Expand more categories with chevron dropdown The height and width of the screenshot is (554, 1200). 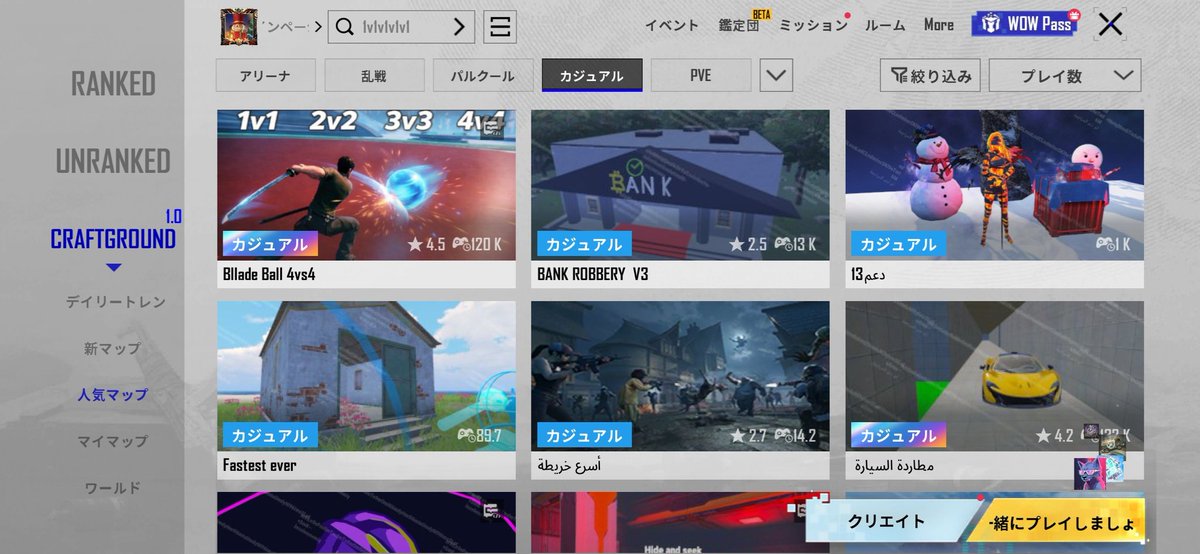(x=777, y=76)
